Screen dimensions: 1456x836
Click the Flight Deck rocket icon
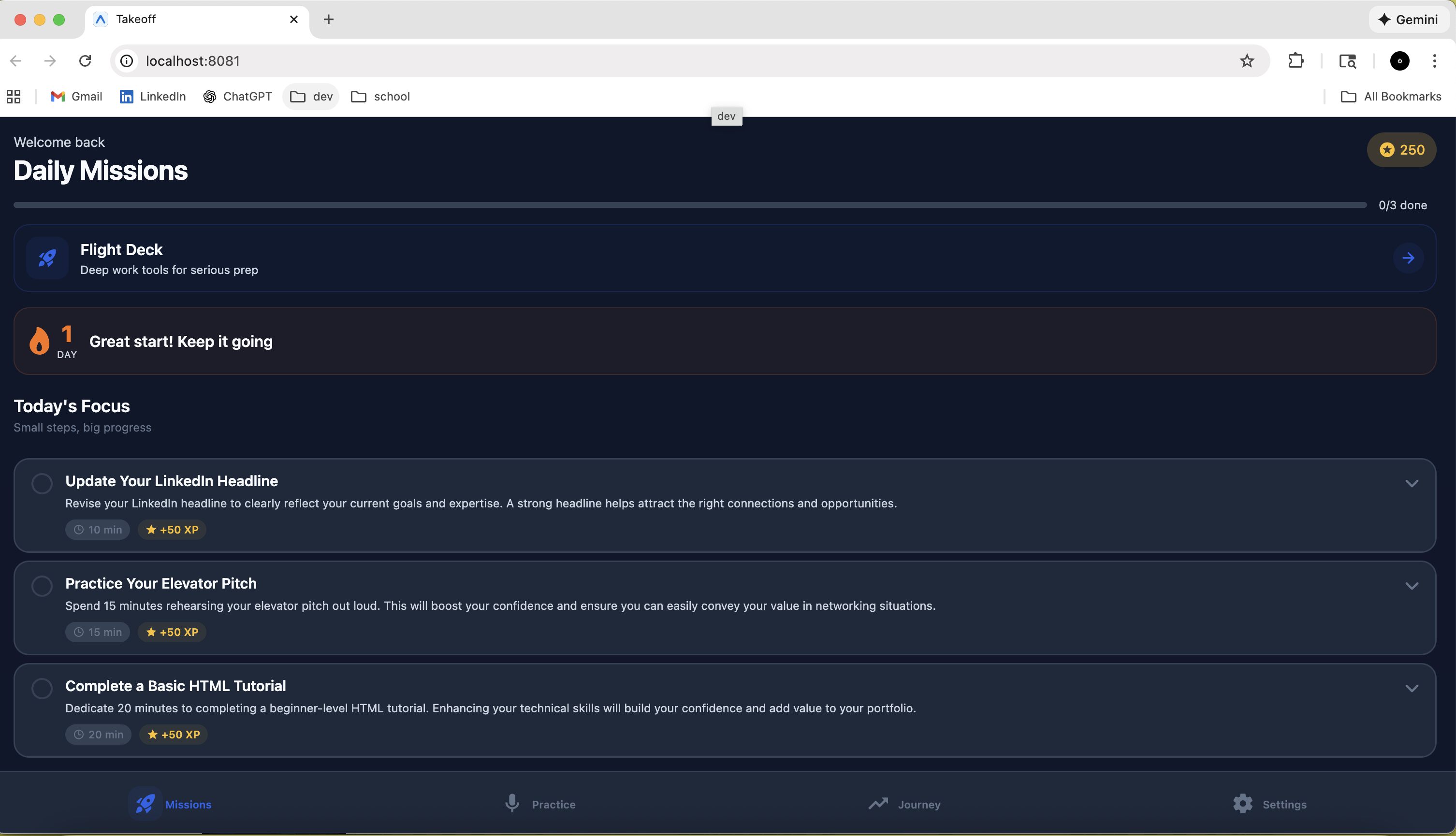coord(47,259)
